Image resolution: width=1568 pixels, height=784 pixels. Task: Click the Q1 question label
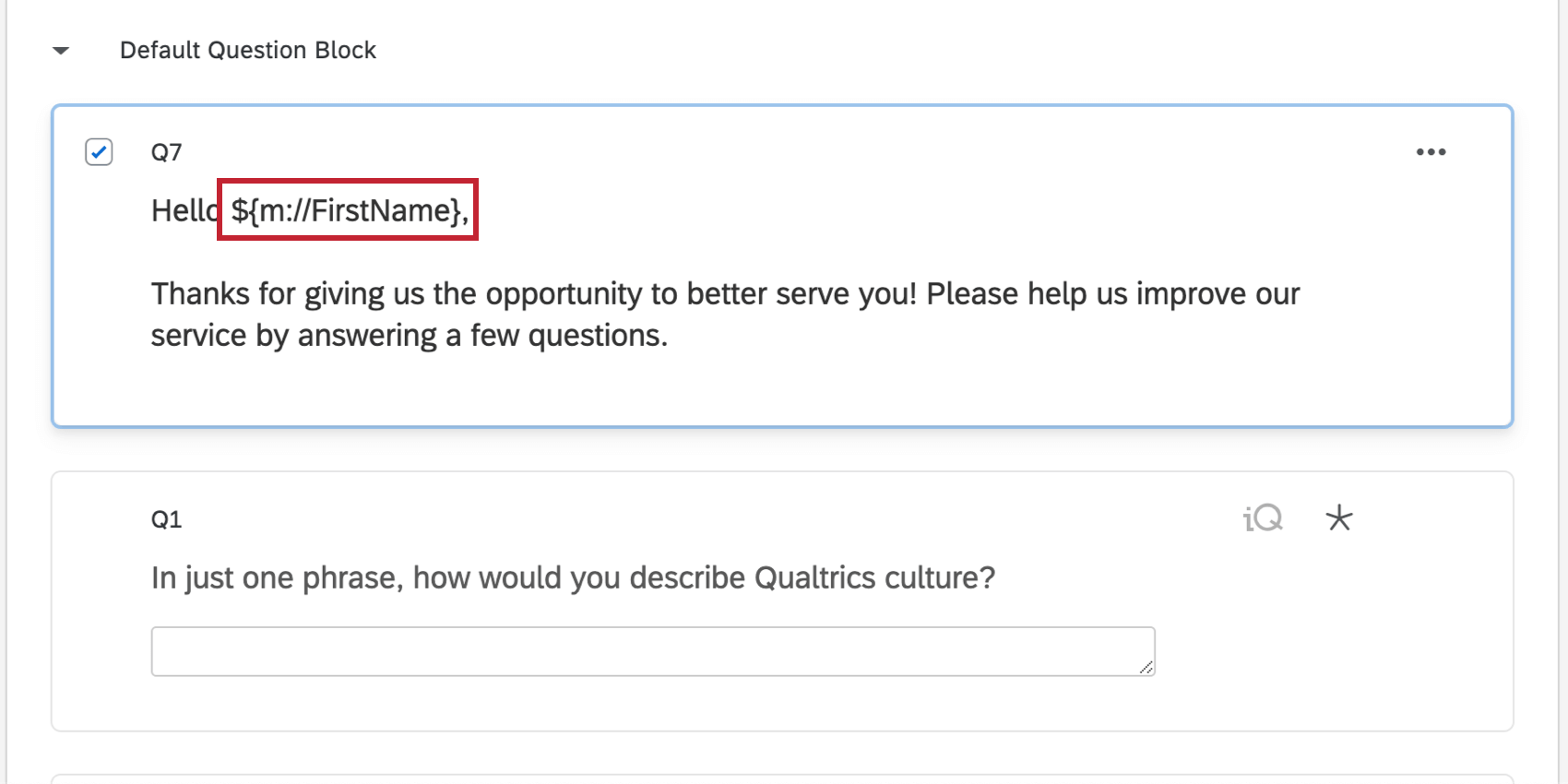pyautogui.click(x=166, y=518)
